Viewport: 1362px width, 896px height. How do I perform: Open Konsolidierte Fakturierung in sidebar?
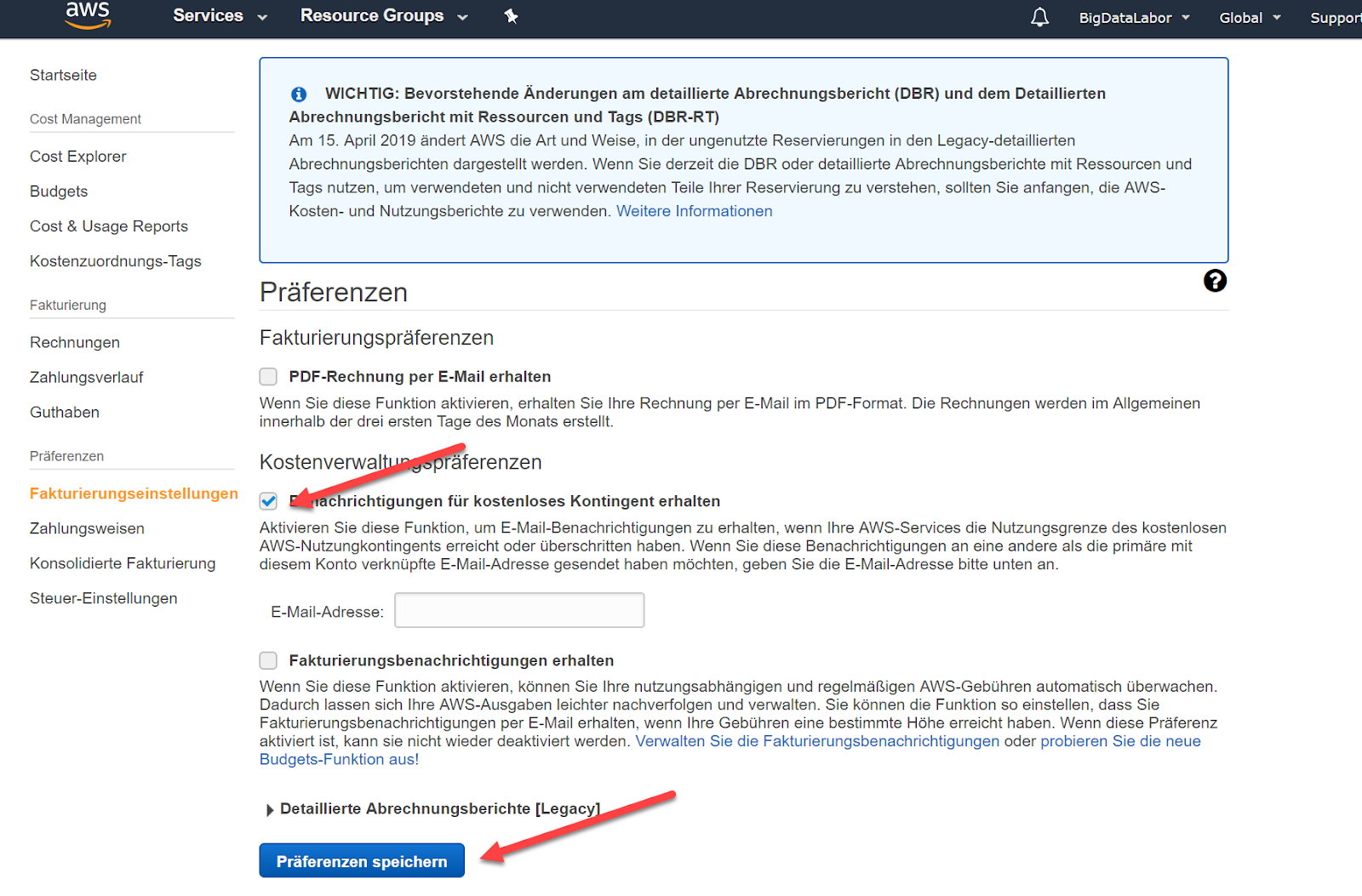[x=123, y=563]
